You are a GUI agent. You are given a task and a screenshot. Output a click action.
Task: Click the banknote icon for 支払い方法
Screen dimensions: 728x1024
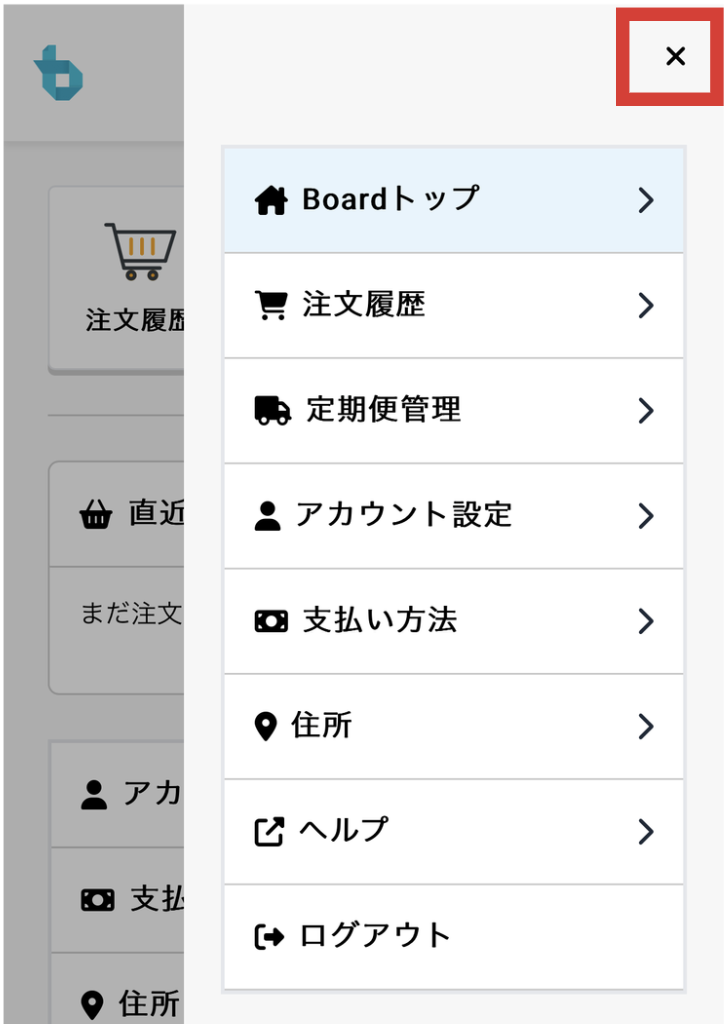(271, 621)
